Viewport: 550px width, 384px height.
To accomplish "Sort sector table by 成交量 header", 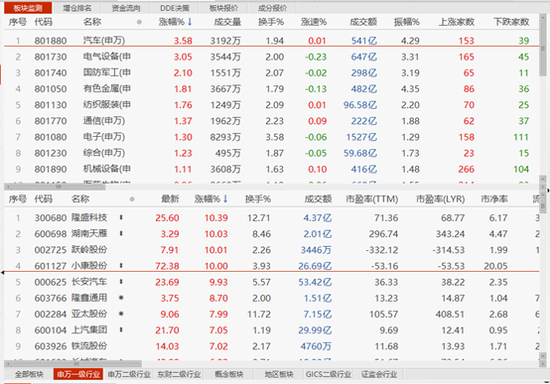I will click(227, 22).
